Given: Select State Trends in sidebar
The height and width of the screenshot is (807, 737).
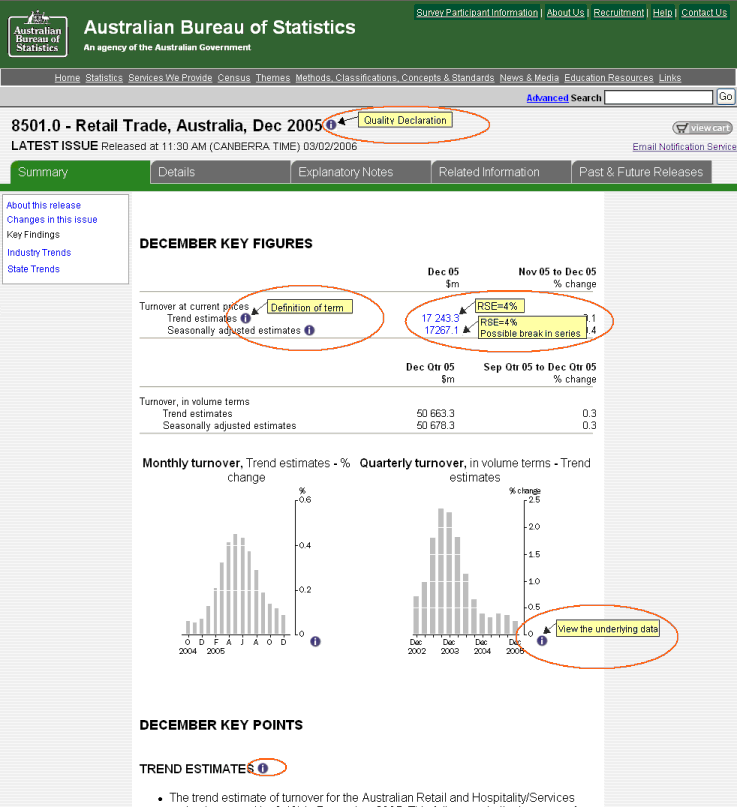Looking at the screenshot, I should pos(33,269).
